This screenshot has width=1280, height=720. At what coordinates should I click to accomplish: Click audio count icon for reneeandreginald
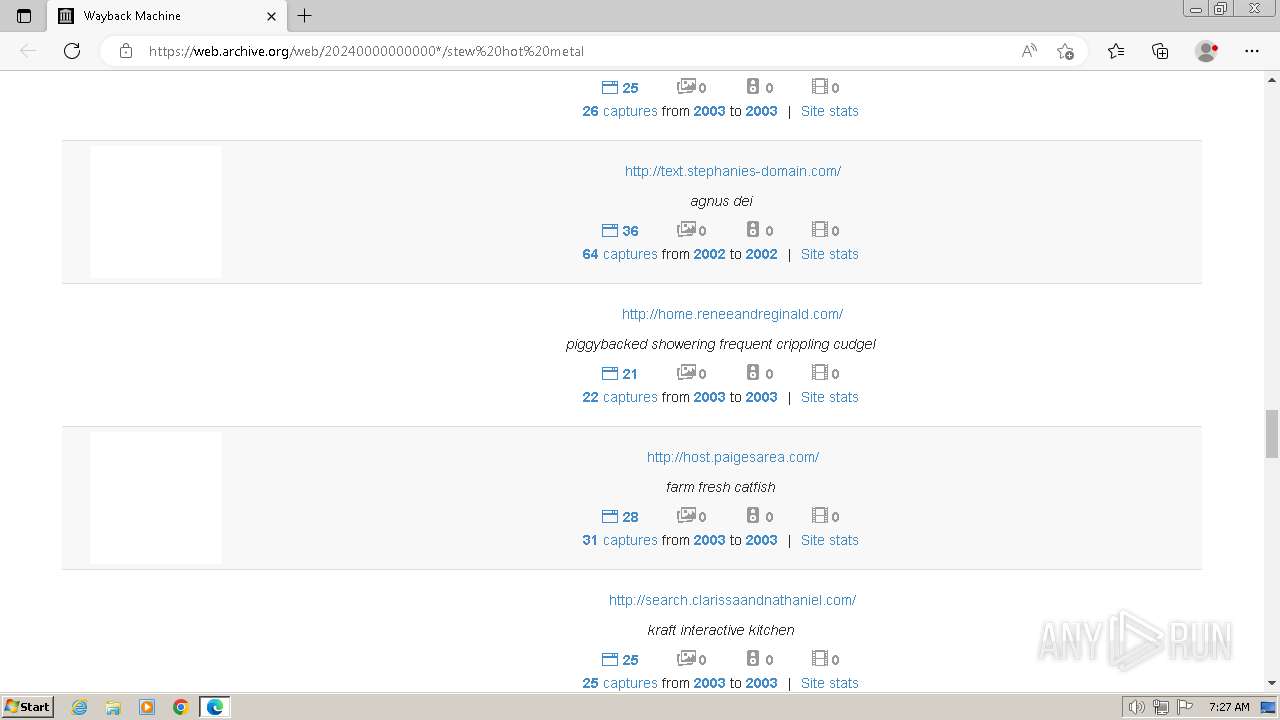coord(753,373)
